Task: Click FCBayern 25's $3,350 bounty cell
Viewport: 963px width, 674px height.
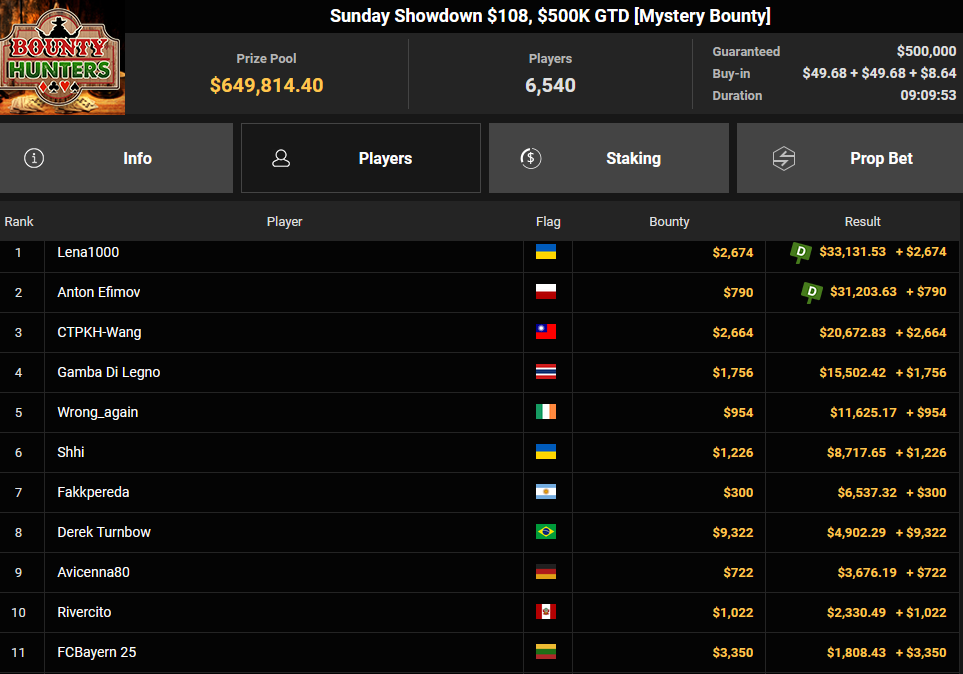Action: click(x=669, y=652)
